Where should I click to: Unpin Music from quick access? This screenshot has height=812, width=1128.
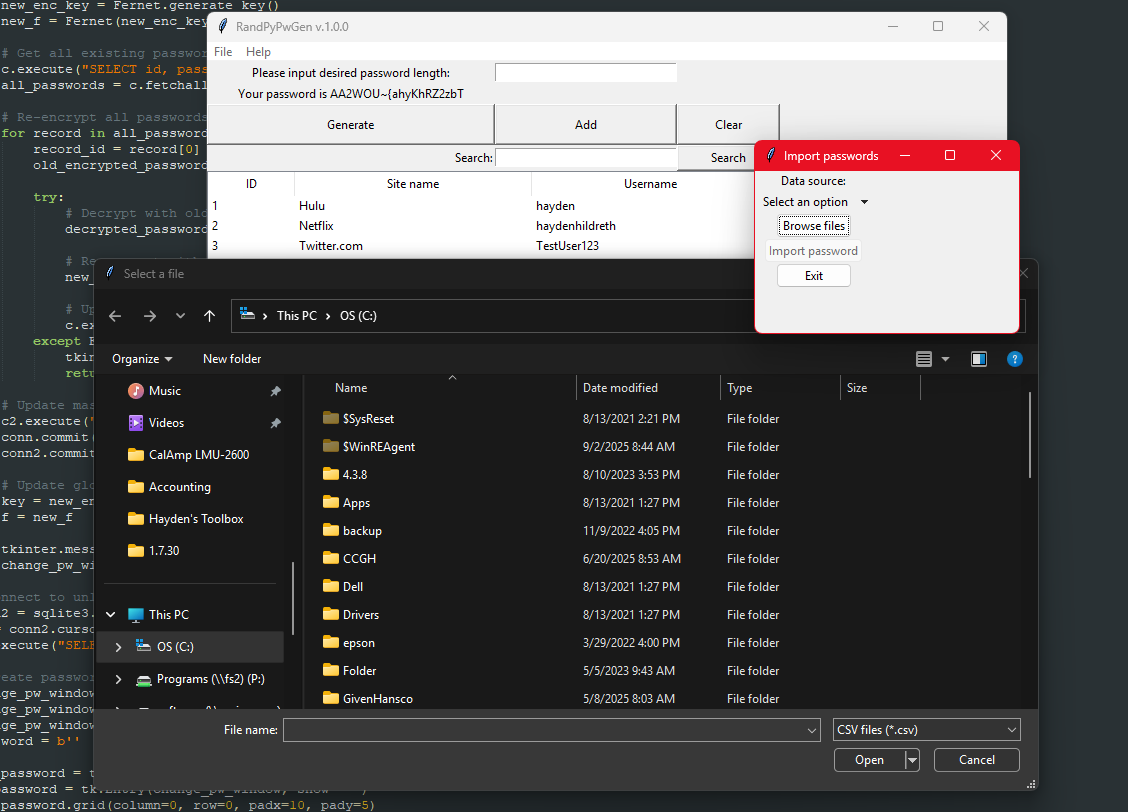coord(275,391)
